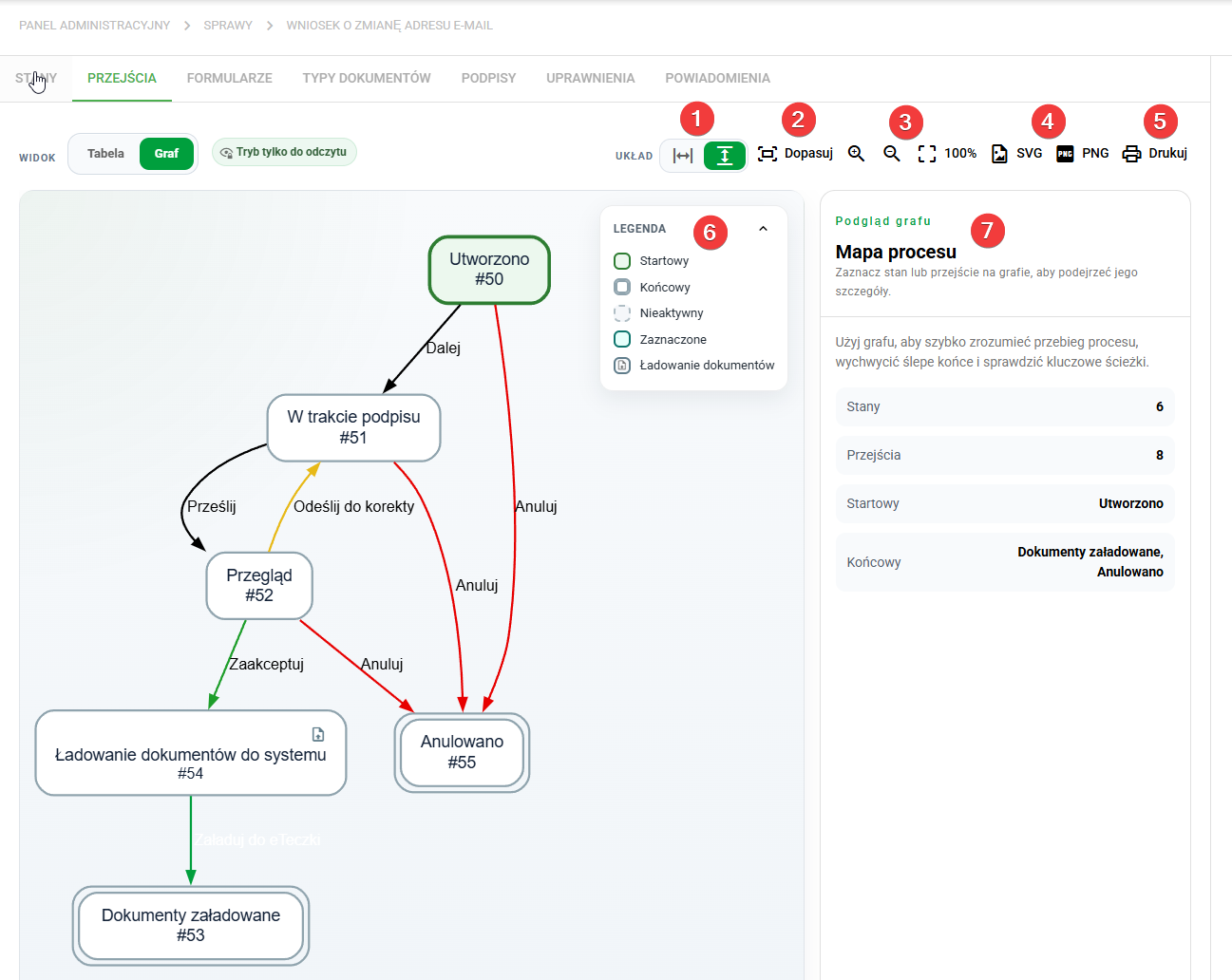Image resolution: width=1232 pixels, height=980 pixels.
Task: Switch view to Tabela
Action: pos(105,154)
